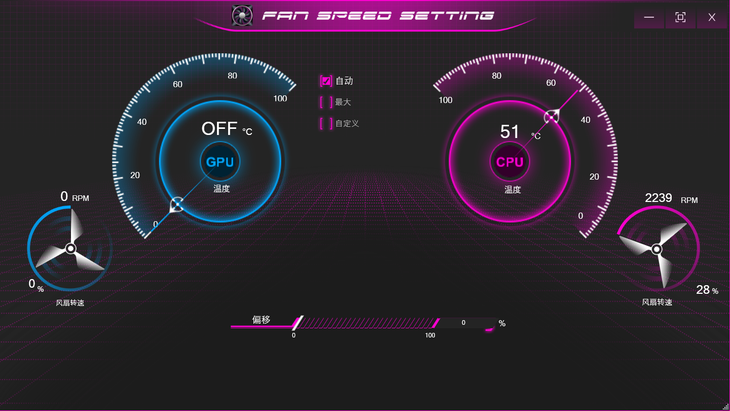Enable the 自定义 (custom) checkbox

(325, 124)
